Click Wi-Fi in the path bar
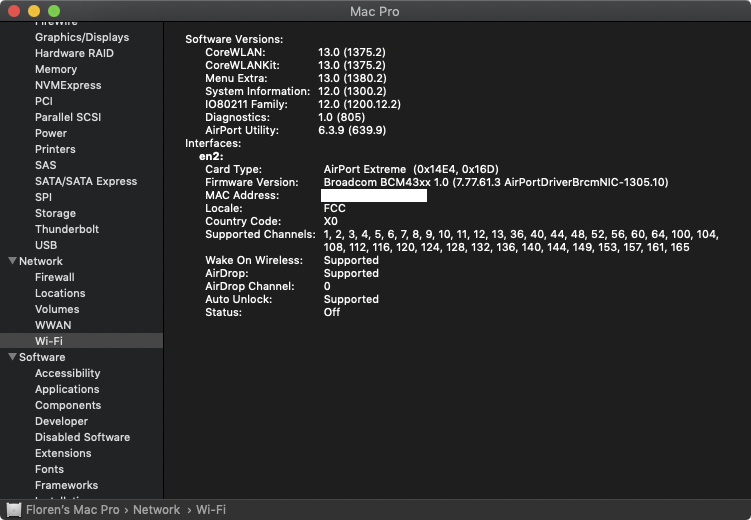Viewport: 751px width, 520px height. click(x=211, y=509)
